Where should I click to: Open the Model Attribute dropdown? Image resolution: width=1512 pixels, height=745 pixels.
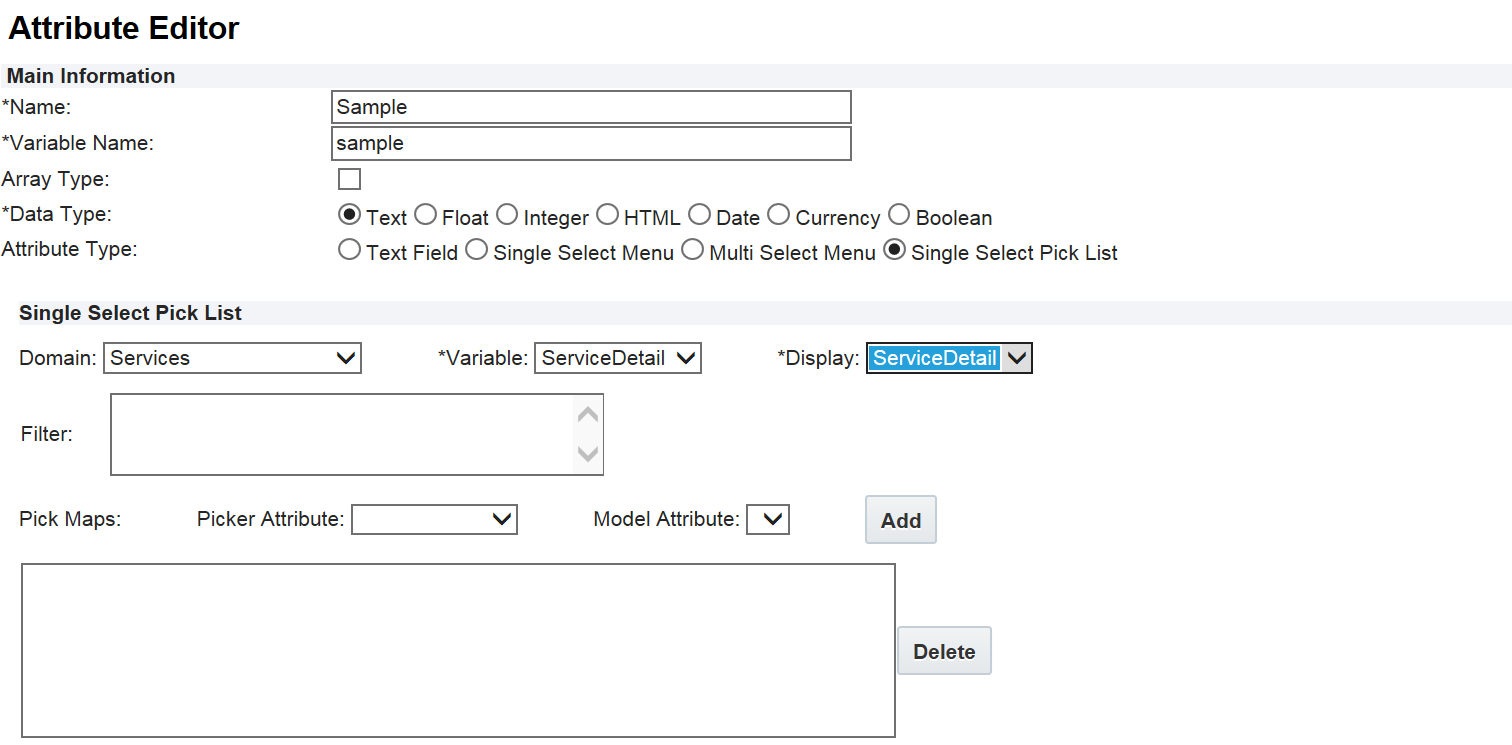point(768,519)
